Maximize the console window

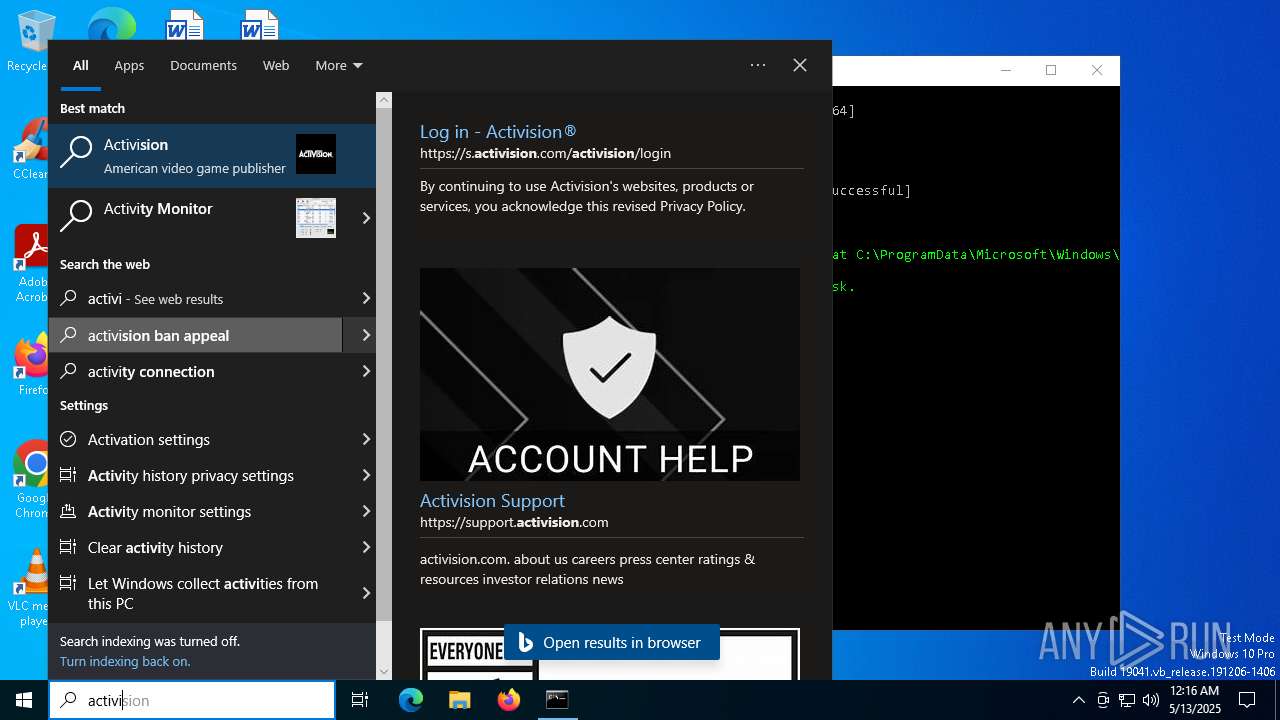tap(1051, 70)
